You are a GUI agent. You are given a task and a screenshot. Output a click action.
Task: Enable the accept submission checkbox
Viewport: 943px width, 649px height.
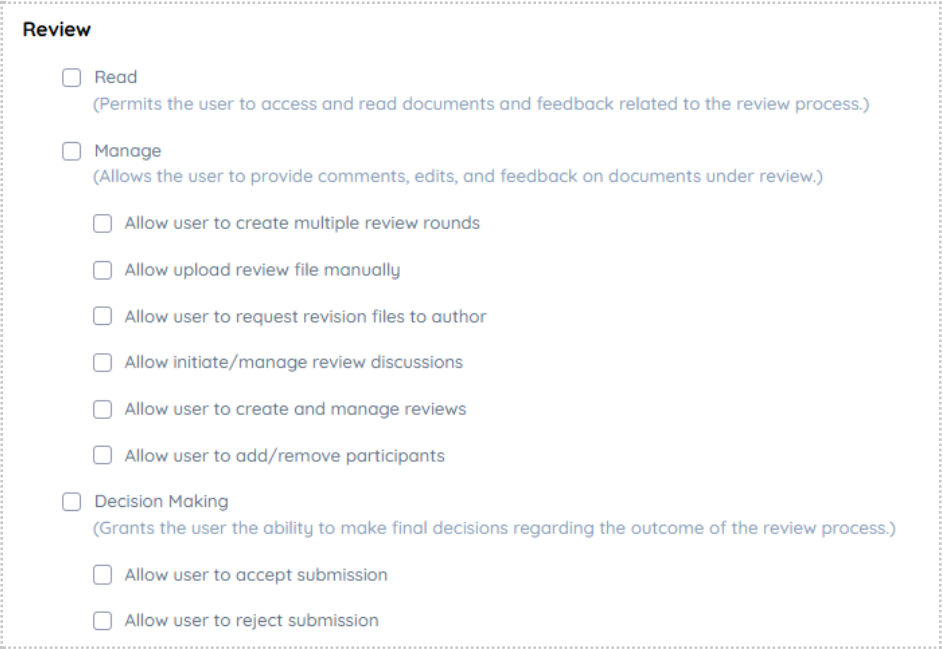pos(102,575)
